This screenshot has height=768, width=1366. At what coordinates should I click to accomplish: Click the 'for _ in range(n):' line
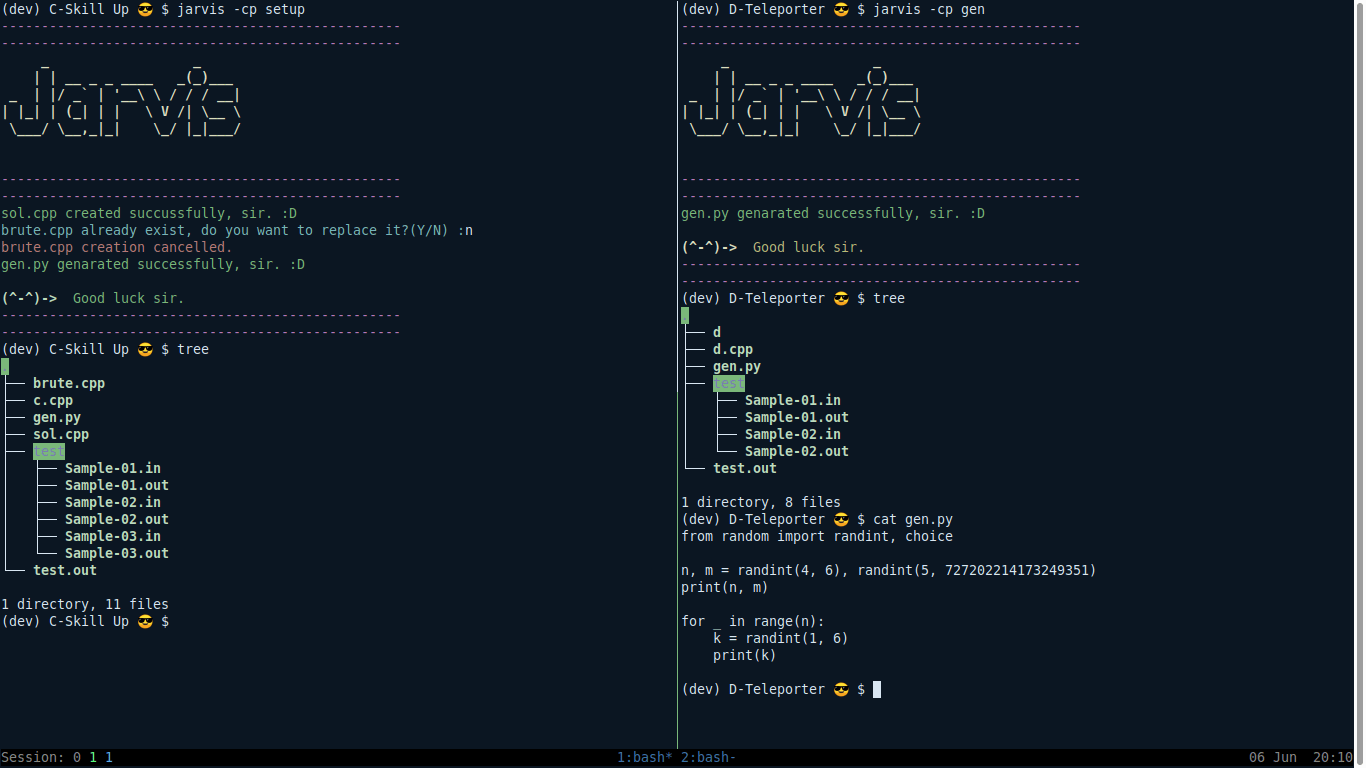(x=753, y=621)
